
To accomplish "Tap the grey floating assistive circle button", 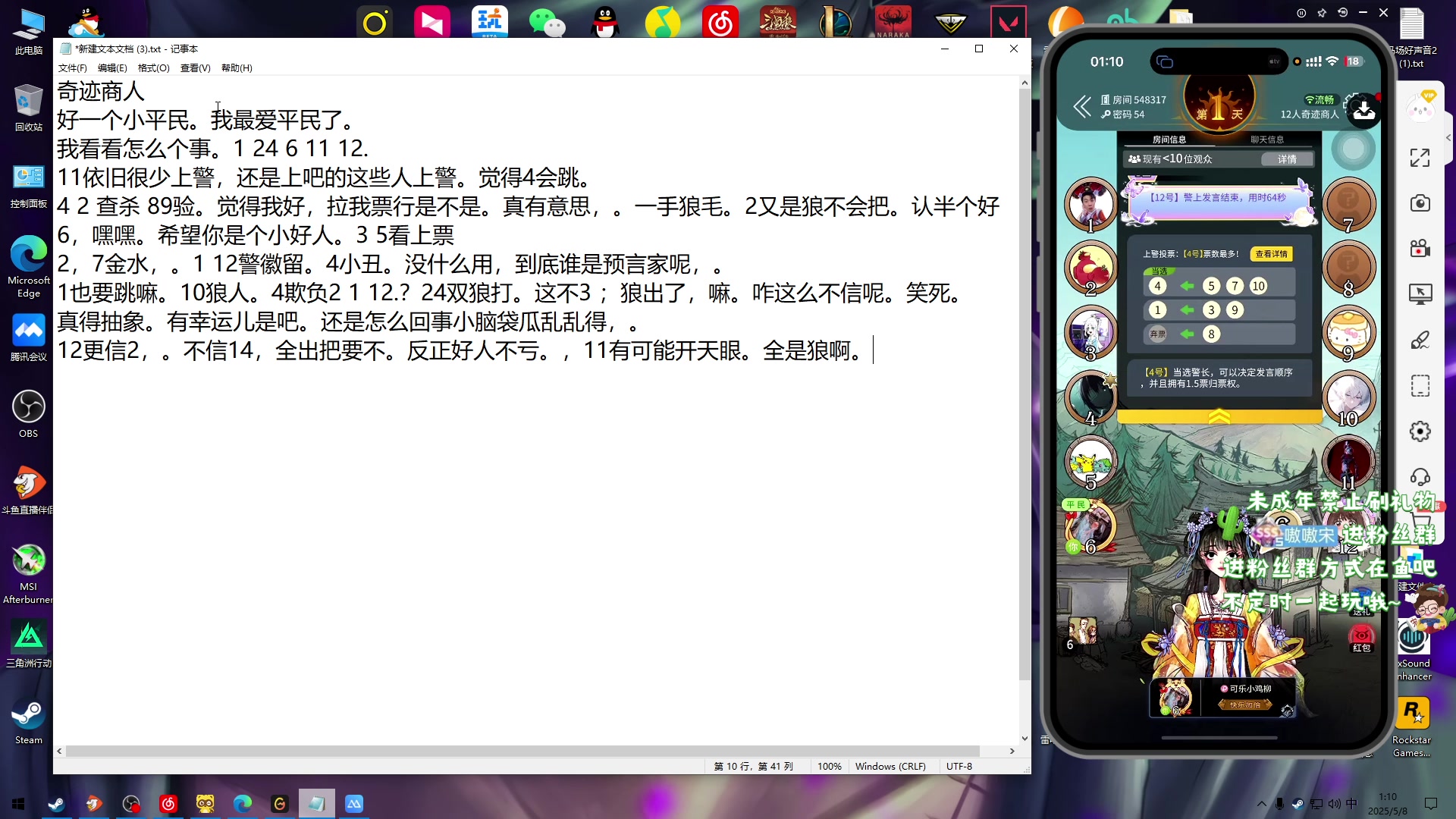I will click(x=1353, y=149).
